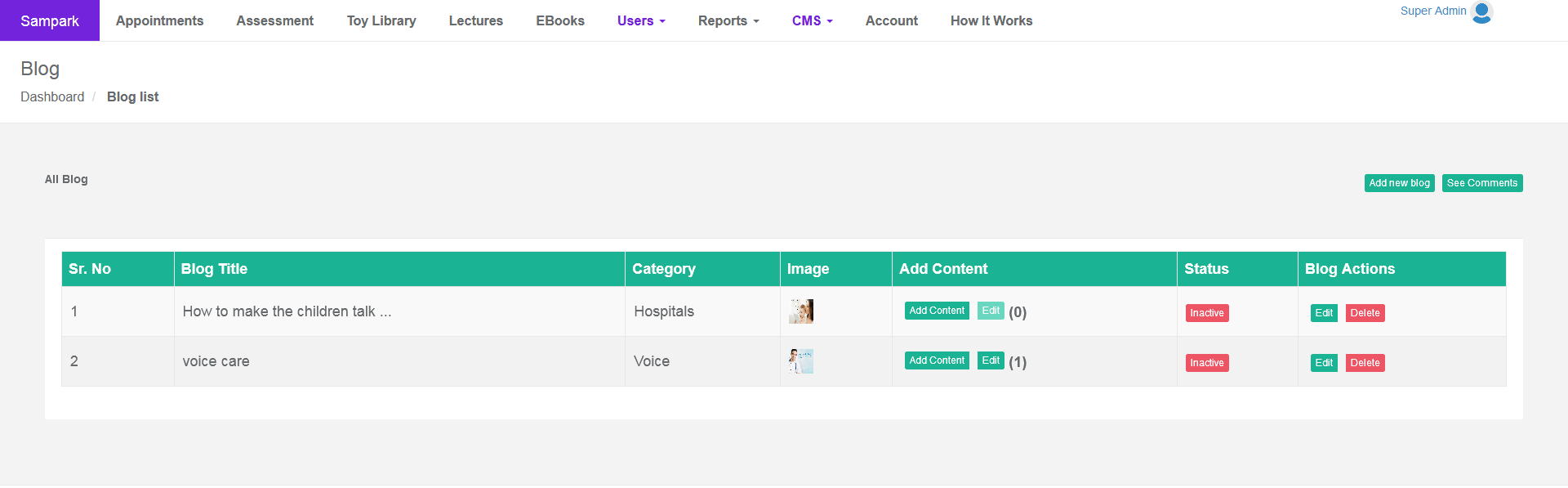Open image thumbnail for children talk blog

[x=800, y=311]
